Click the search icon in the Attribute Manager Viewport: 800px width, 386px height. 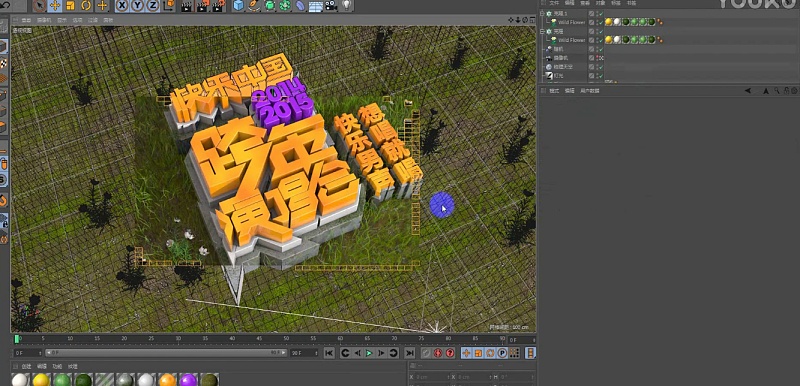click(x=777, y=90)
